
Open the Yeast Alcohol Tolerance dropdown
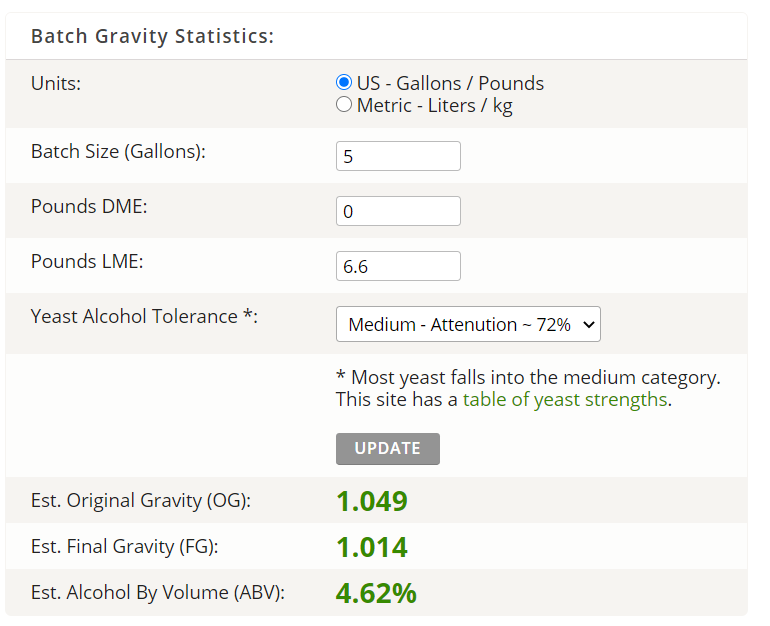tap(468, 324)
